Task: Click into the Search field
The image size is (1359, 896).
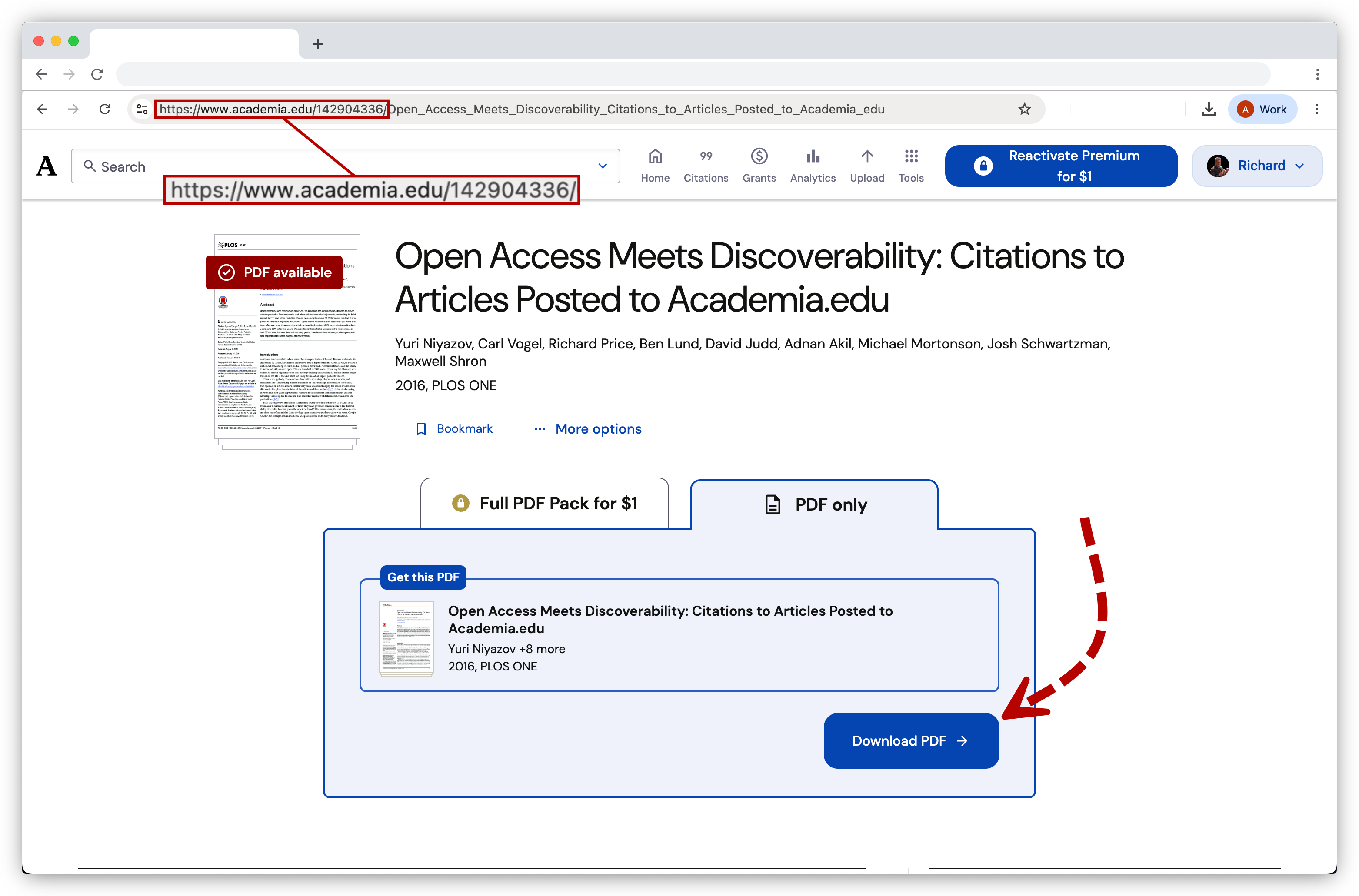Action: (345, 166)
